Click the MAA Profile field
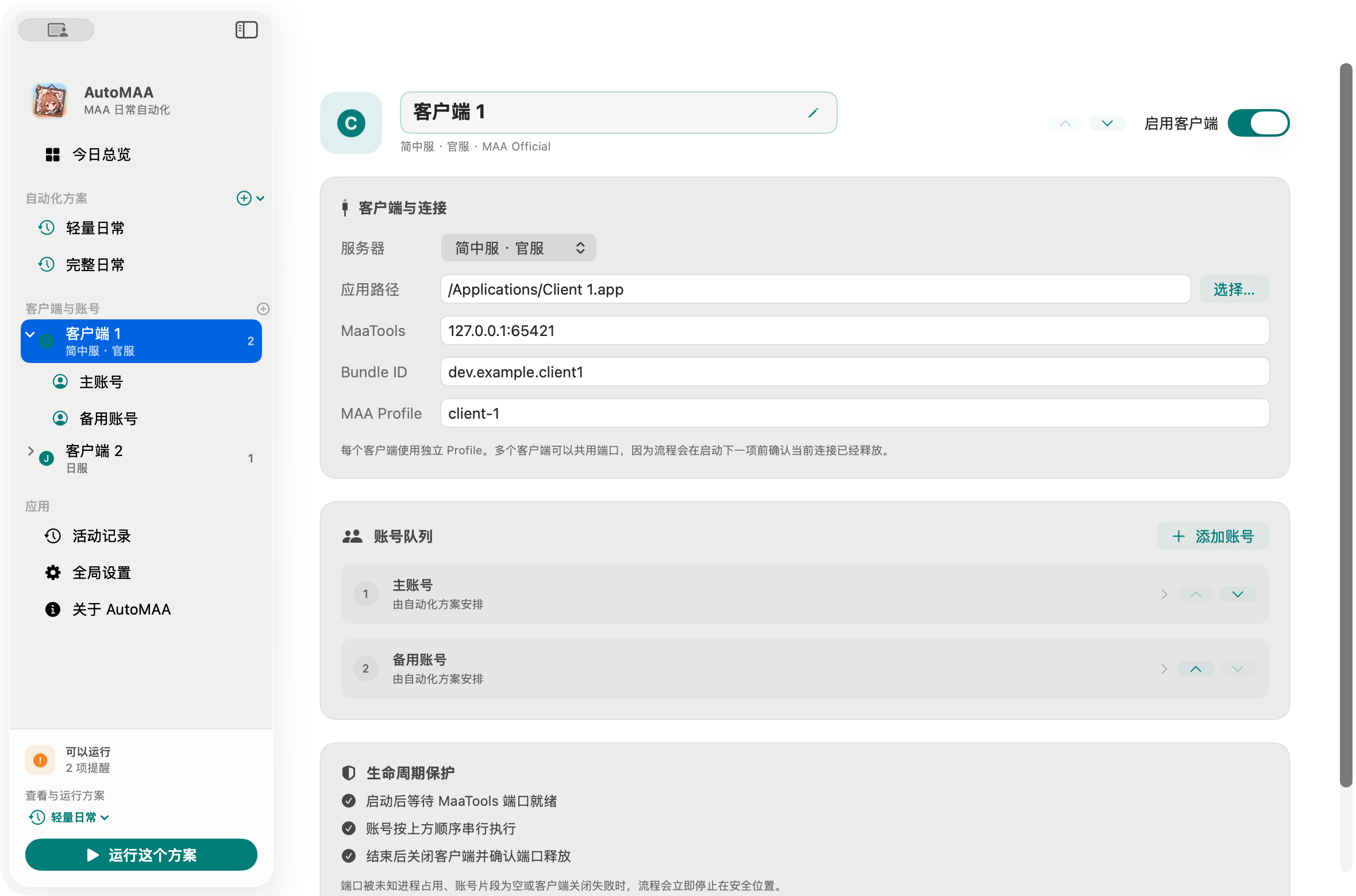The height and width of the screenshot is (896, 1356). (855, 413)
